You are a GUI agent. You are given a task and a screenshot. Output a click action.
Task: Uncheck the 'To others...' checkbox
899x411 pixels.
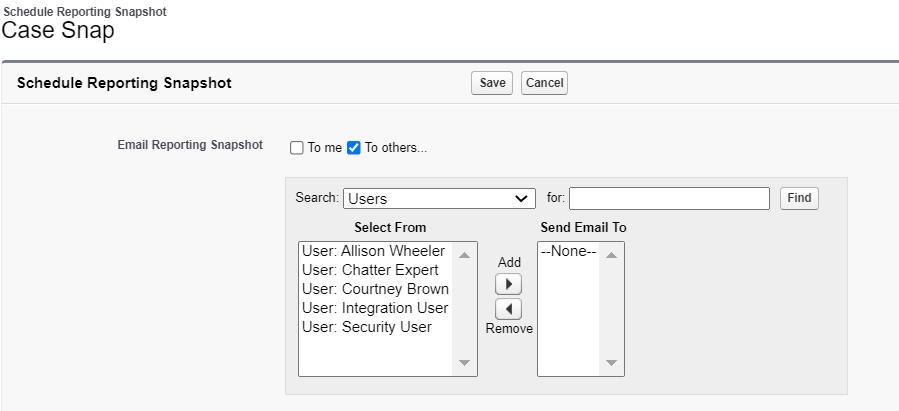(x=354, y=148)
